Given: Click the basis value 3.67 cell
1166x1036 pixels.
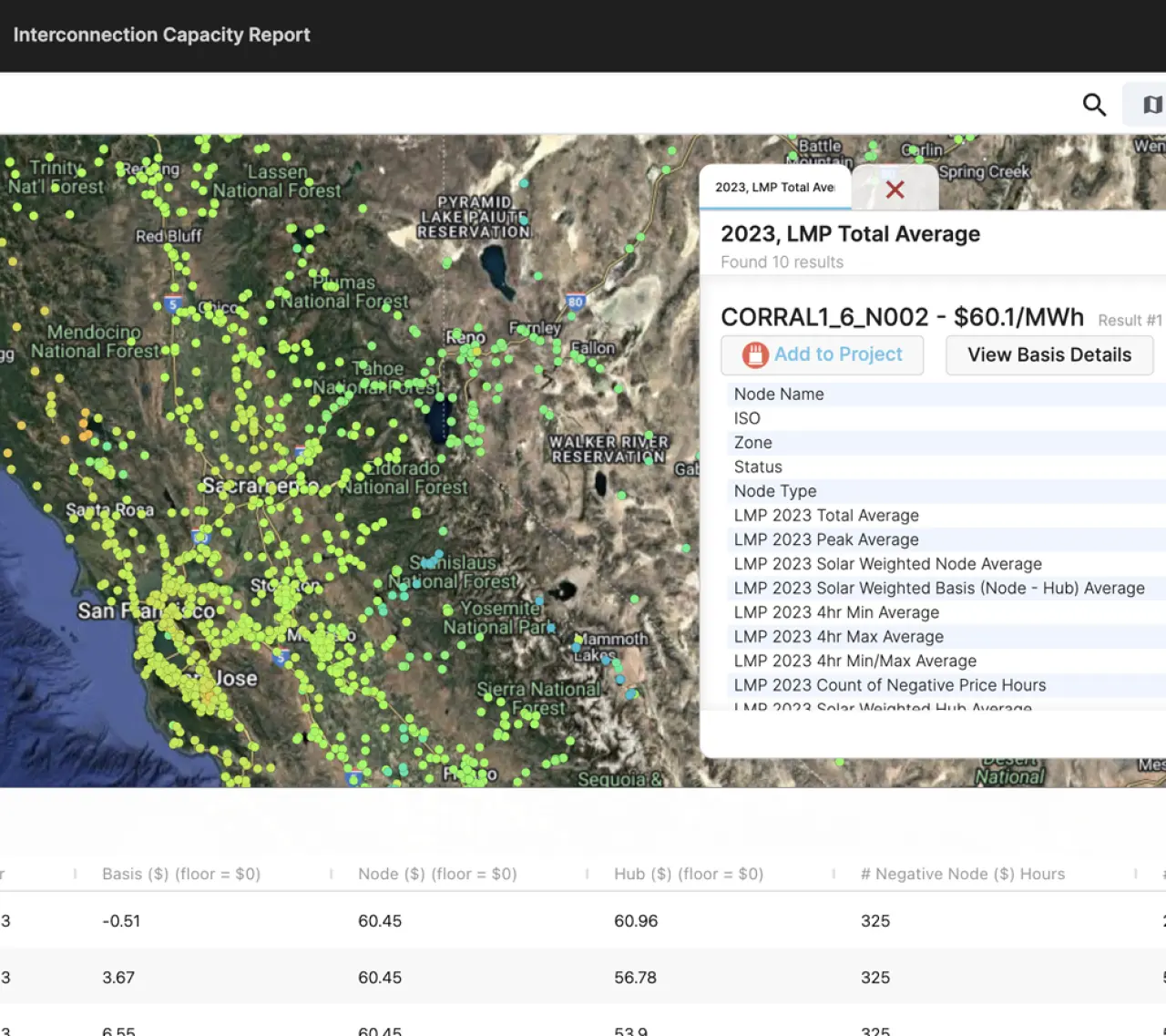Looking at the screenshot, I should coord(118,978).
